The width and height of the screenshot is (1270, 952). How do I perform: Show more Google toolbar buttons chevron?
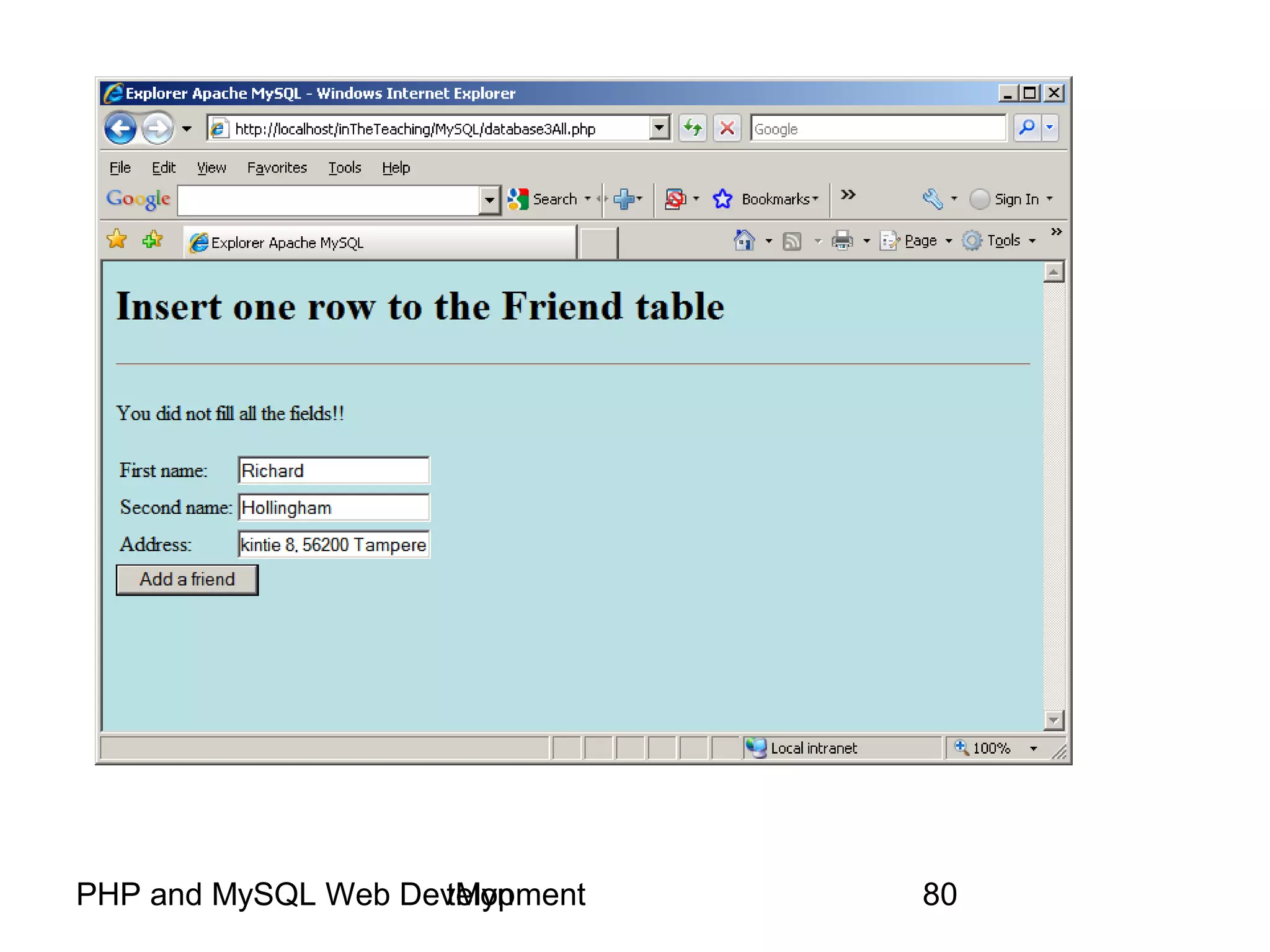point(848,195)
